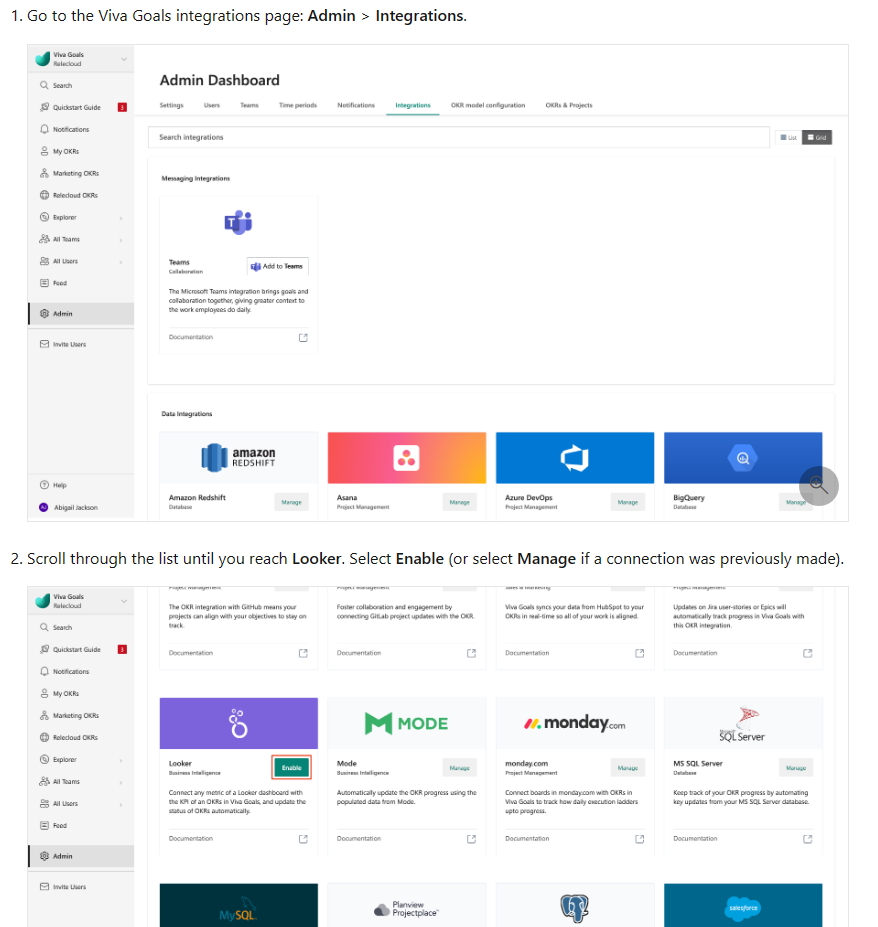
Task: Click Search icon in lower screenshot sidebar
Action: (44, 627)
